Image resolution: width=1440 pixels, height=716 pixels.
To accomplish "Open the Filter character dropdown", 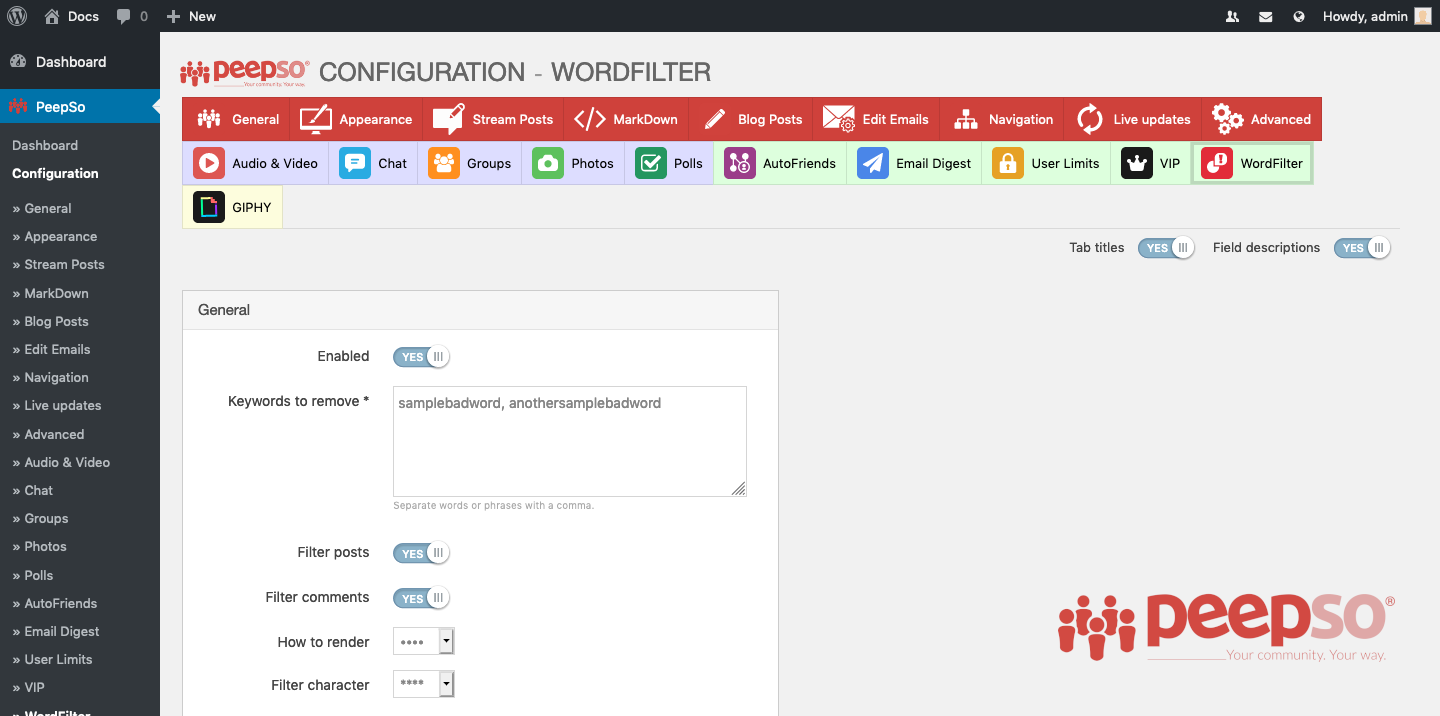I will point(424,685).
